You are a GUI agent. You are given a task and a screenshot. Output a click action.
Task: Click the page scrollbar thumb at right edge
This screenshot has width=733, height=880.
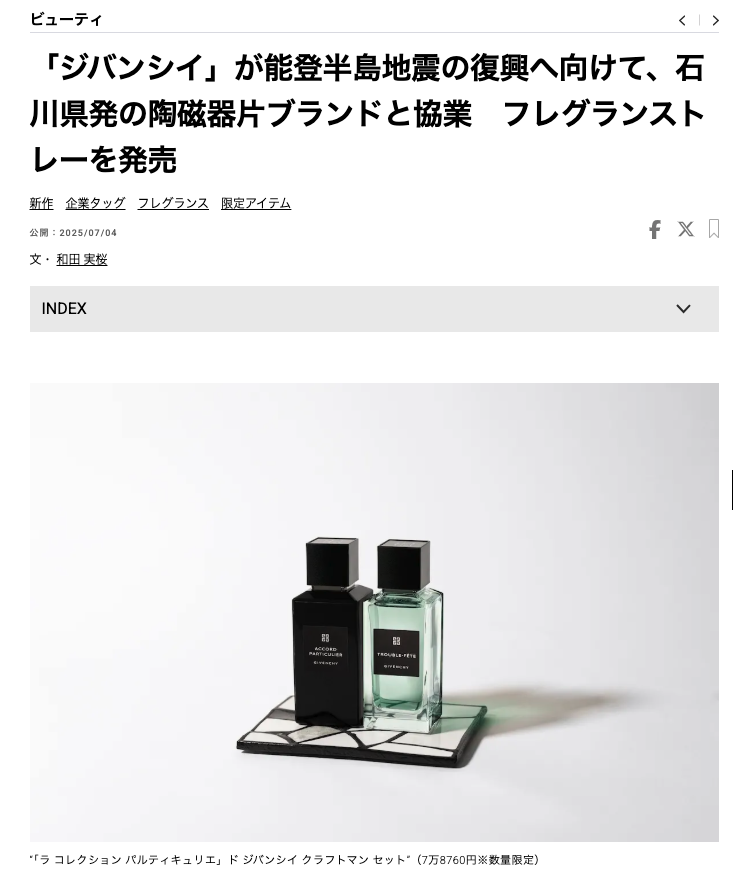click(731, 490)
